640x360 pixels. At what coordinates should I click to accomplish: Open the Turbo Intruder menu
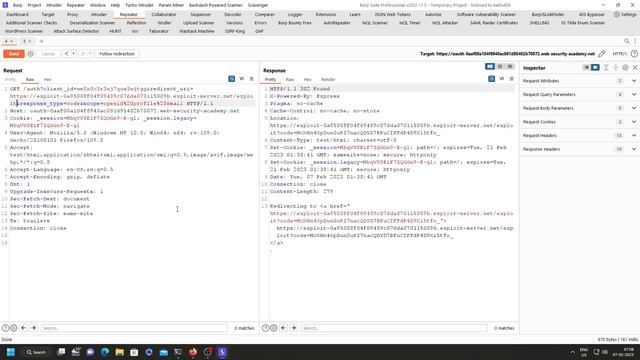tap(139, 5)
